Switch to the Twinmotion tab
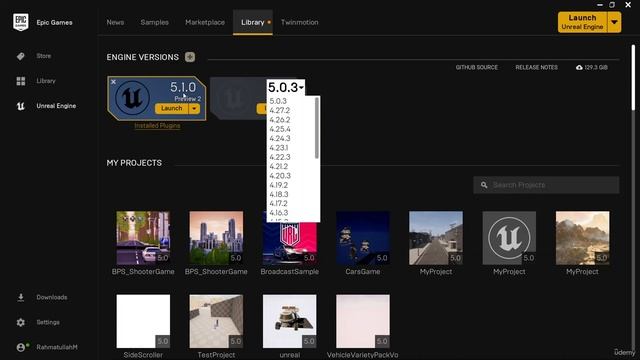The image size is (640, 360). (300, 22)
